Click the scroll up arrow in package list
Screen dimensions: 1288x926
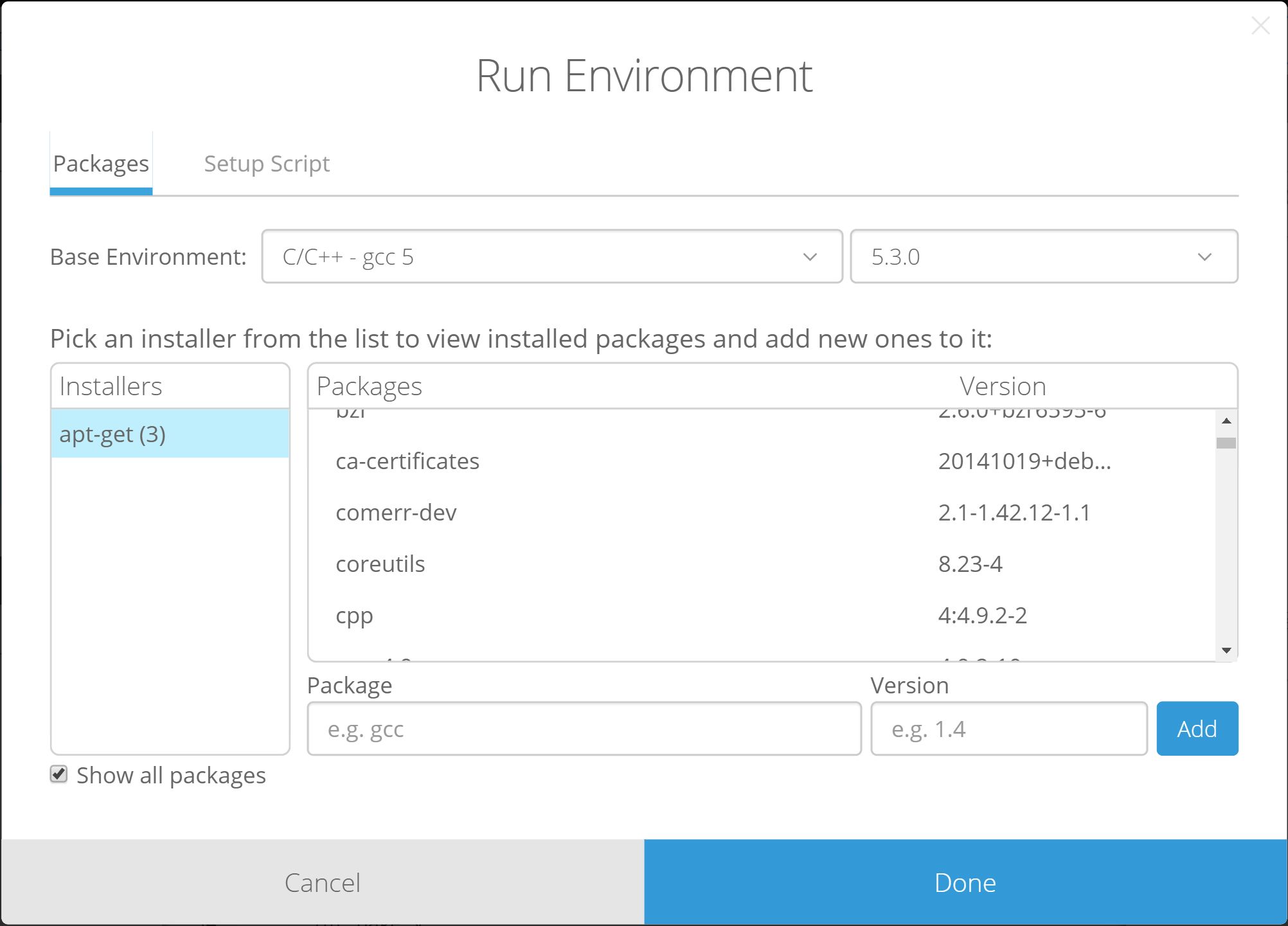point(1226,421)
